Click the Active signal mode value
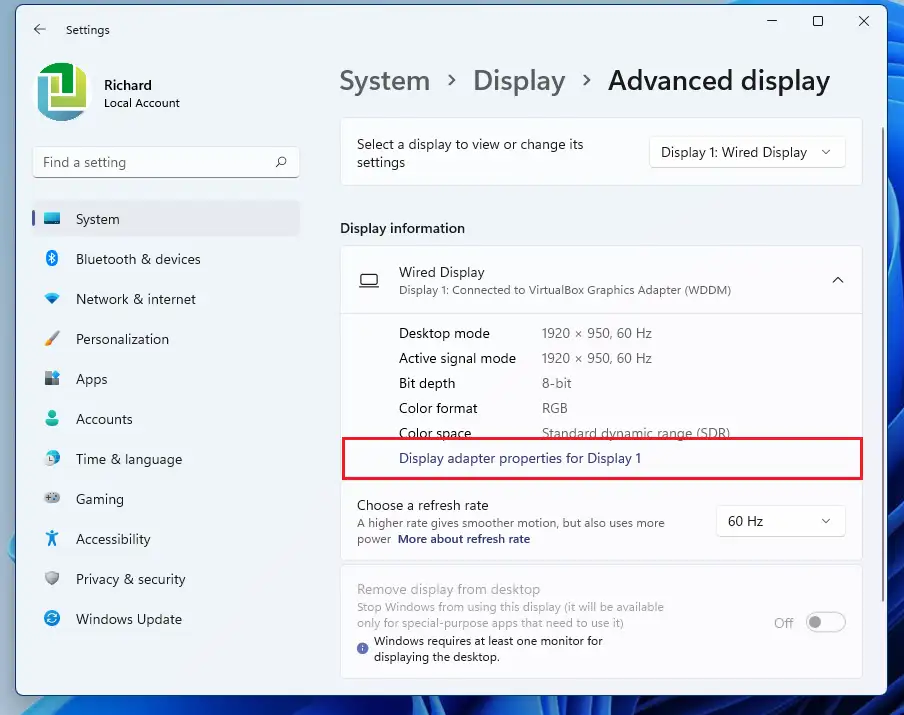 [x=596, y=358]
